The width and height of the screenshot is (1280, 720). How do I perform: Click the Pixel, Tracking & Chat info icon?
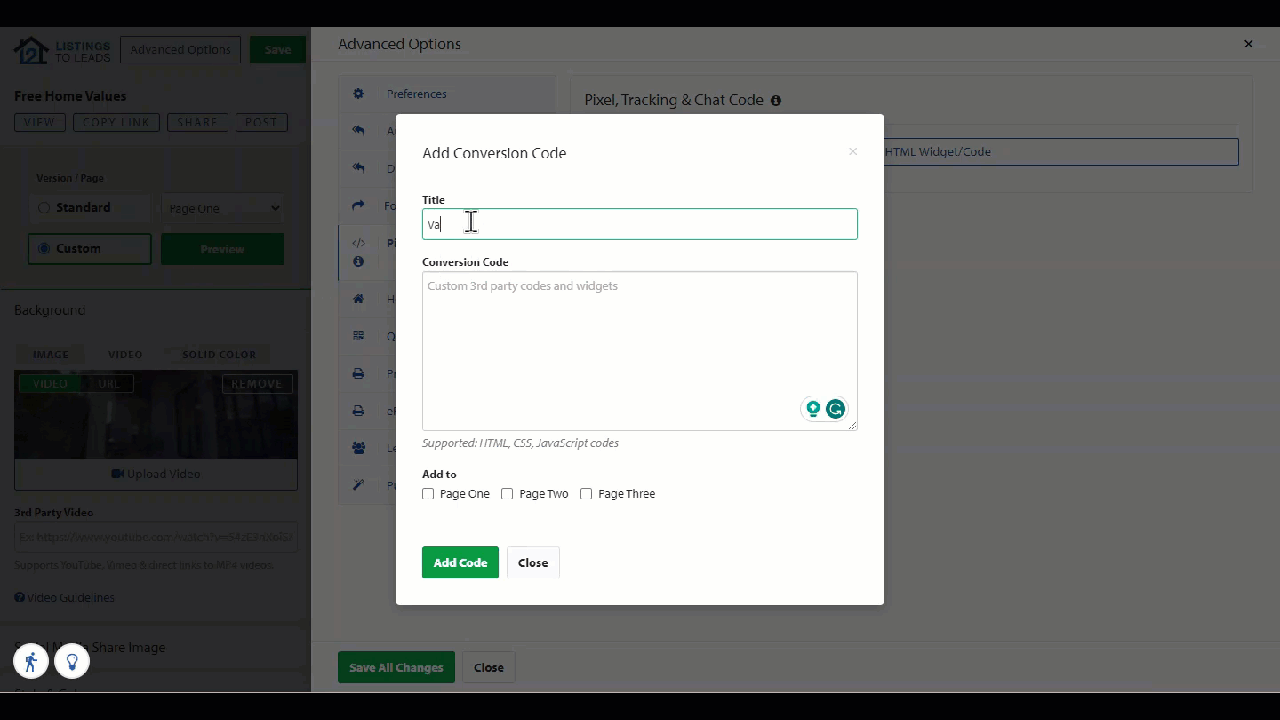(x=775, y=100)
